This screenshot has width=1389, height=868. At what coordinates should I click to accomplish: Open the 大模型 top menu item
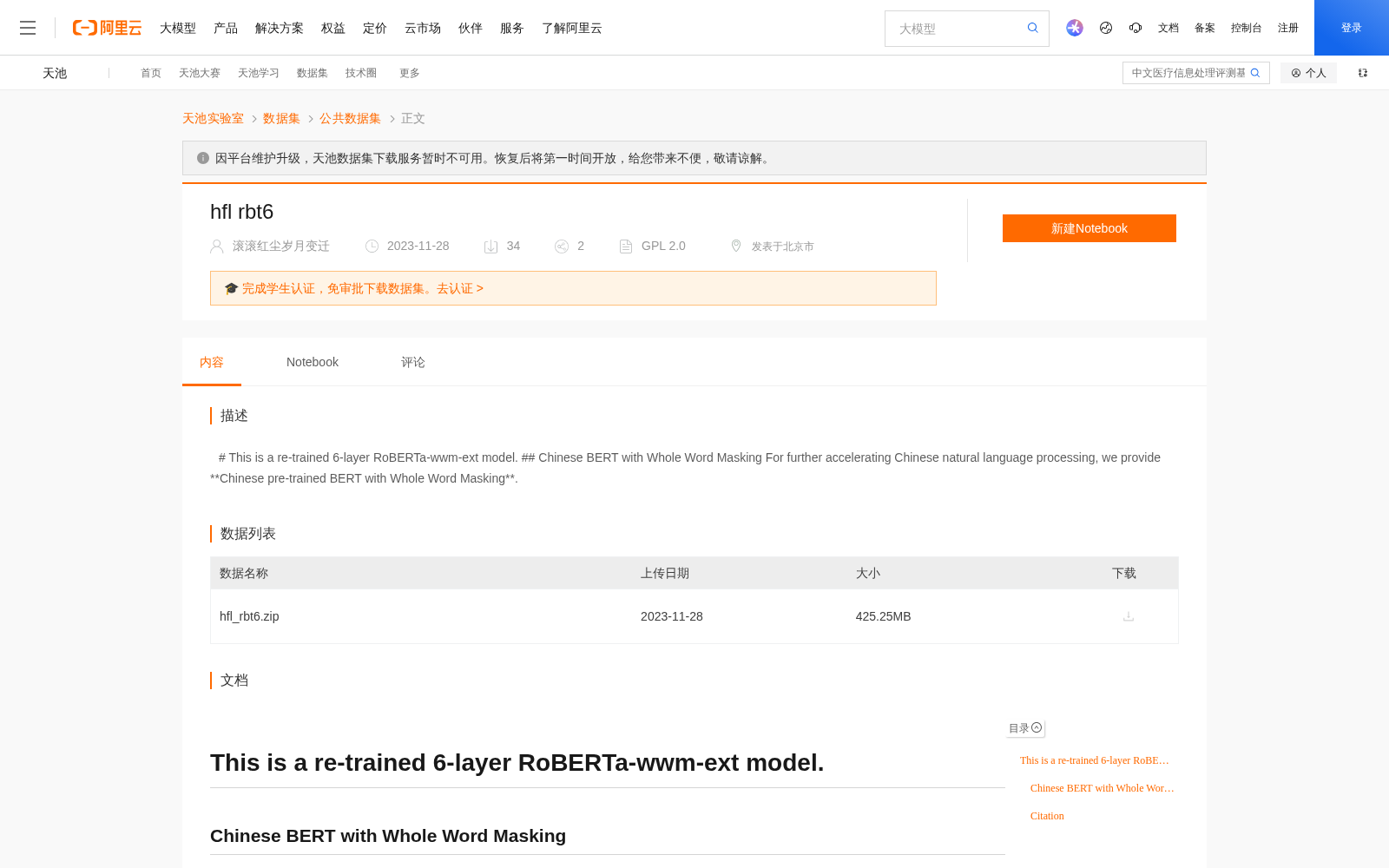(x=178, y=28)
